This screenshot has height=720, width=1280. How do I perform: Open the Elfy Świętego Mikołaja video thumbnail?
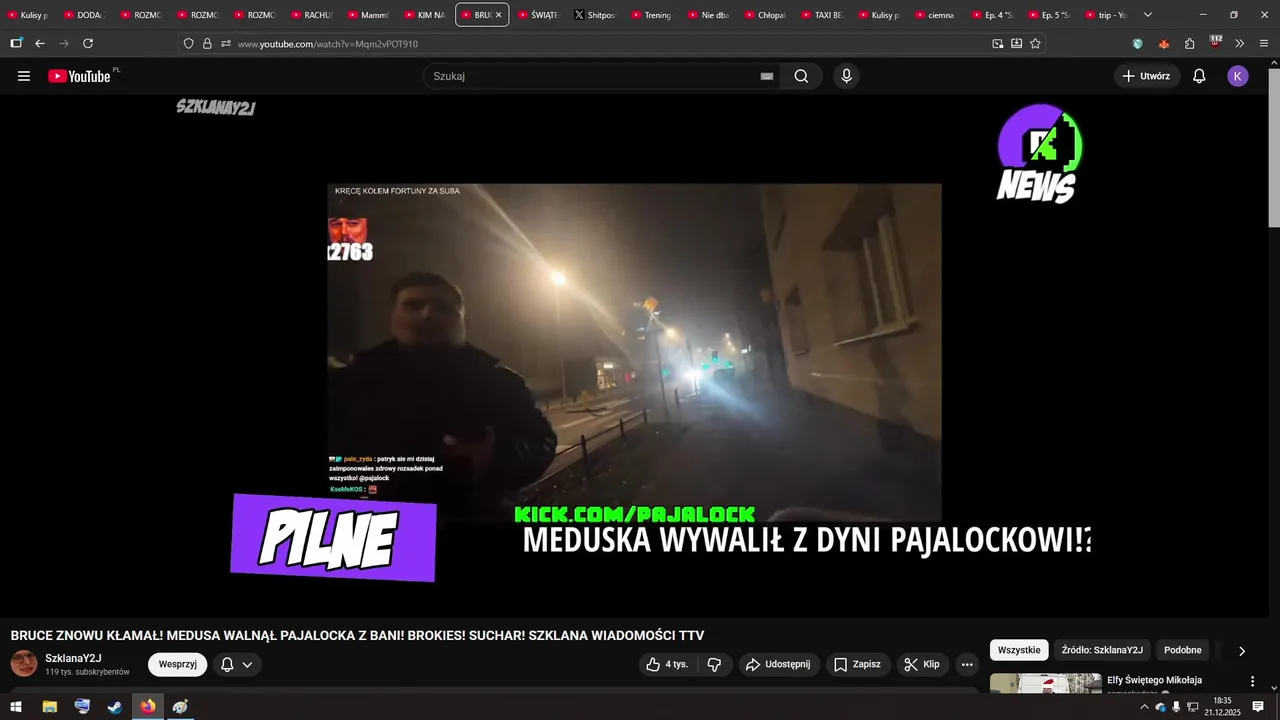pos(1045,684)
